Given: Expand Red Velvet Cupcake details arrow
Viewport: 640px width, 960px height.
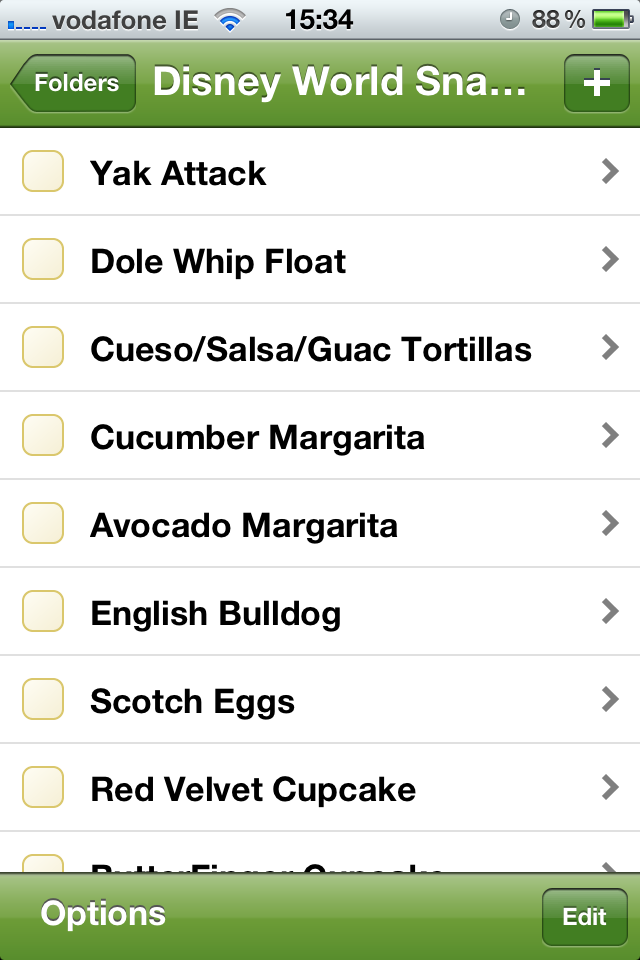Looking at the screenshot, I should 610,788.
